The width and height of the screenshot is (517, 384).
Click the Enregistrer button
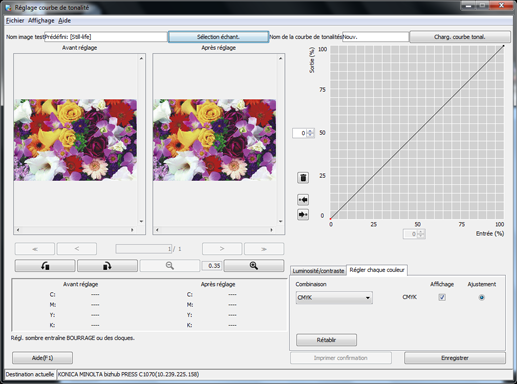(x=455, y=358)
